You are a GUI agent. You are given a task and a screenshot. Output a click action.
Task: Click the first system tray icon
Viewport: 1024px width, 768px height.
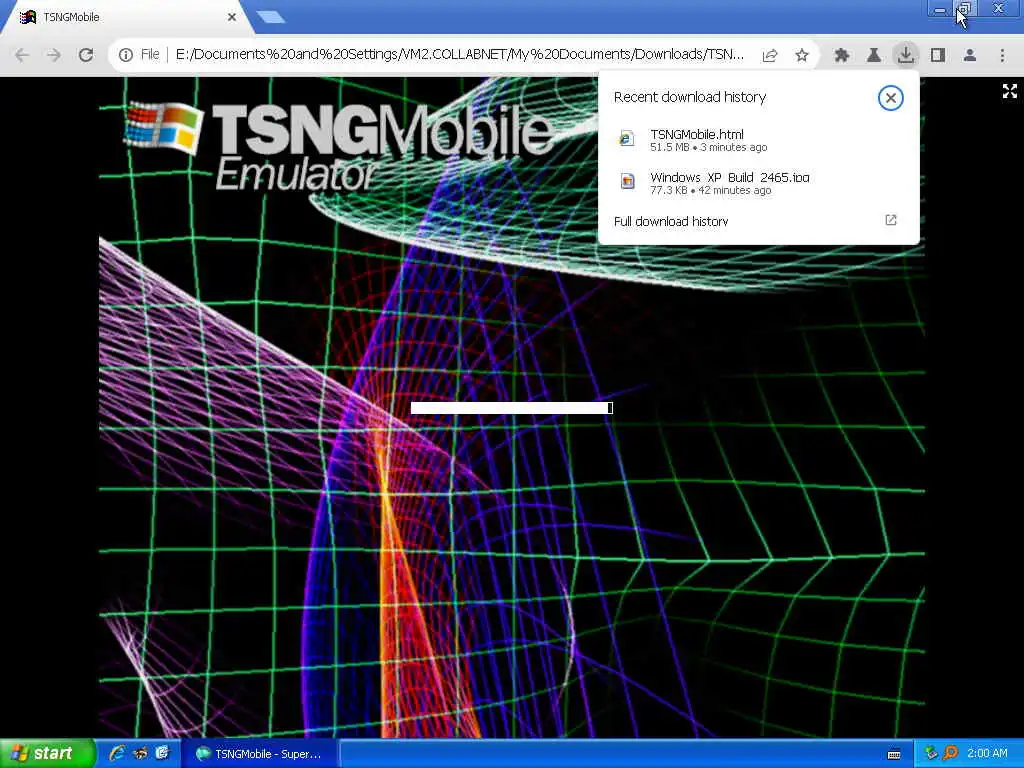931,754
